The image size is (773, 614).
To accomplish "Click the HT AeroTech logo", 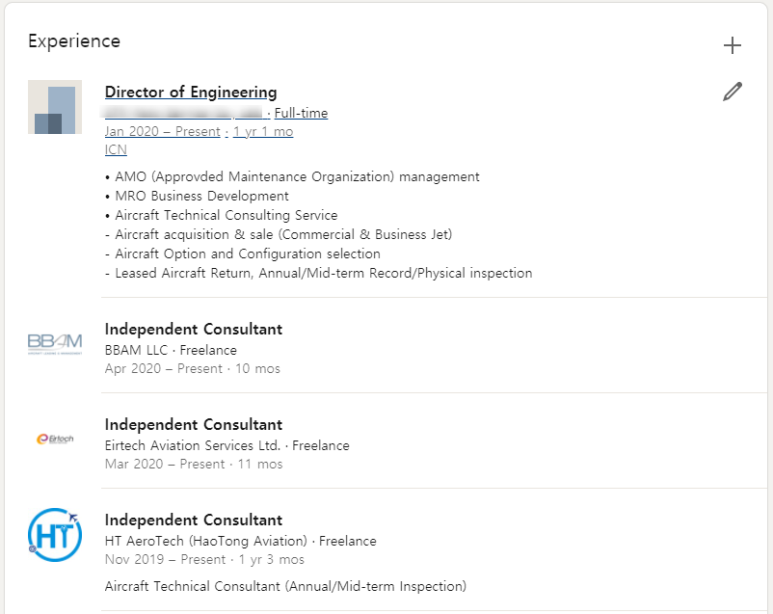I will point(55,535).
